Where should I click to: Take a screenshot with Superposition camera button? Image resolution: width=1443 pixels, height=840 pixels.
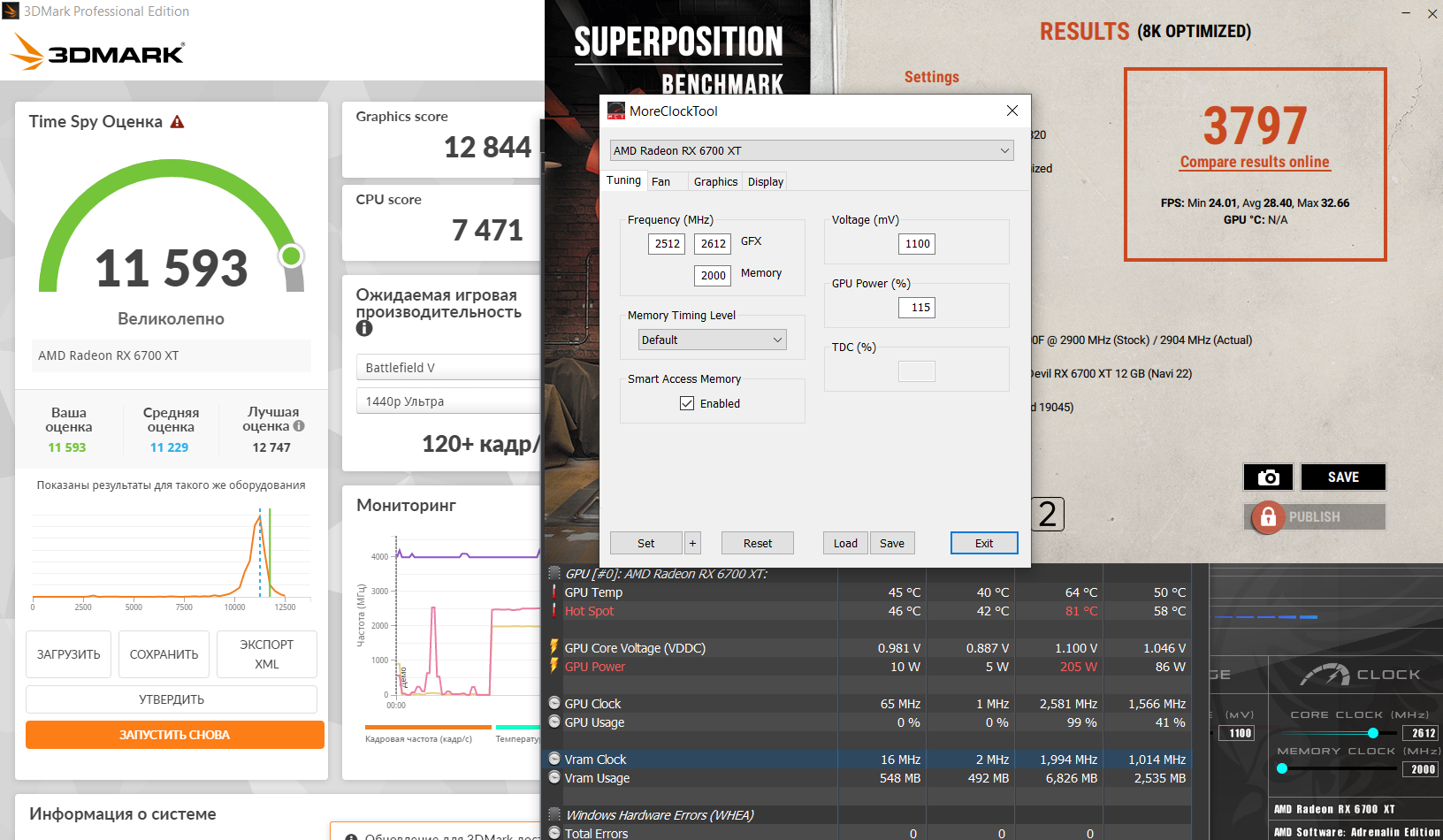1268,477
